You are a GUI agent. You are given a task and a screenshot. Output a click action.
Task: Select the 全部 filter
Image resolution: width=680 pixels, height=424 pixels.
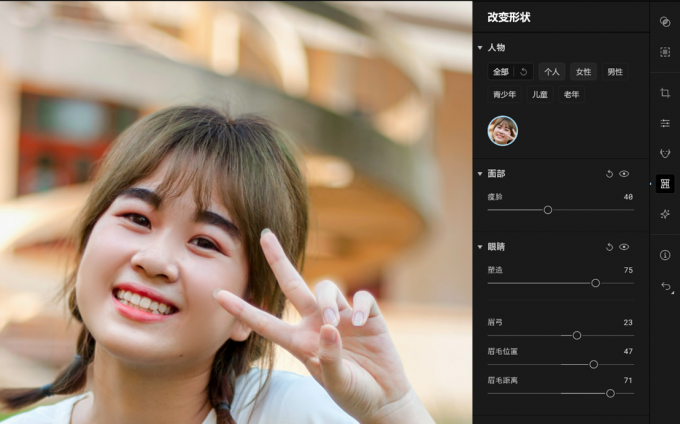click(x=501, y=72)
